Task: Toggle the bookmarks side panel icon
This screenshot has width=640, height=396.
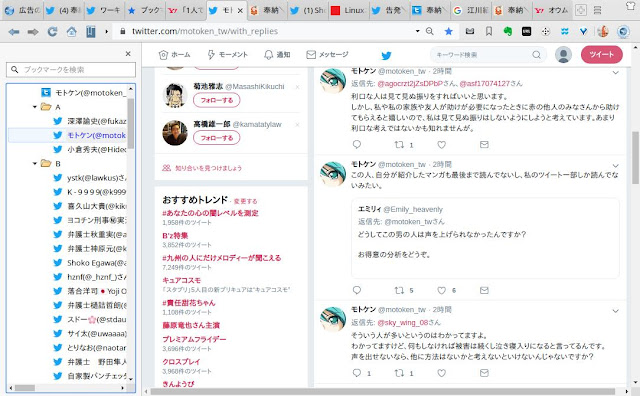Action: click(x=91, y=31)
